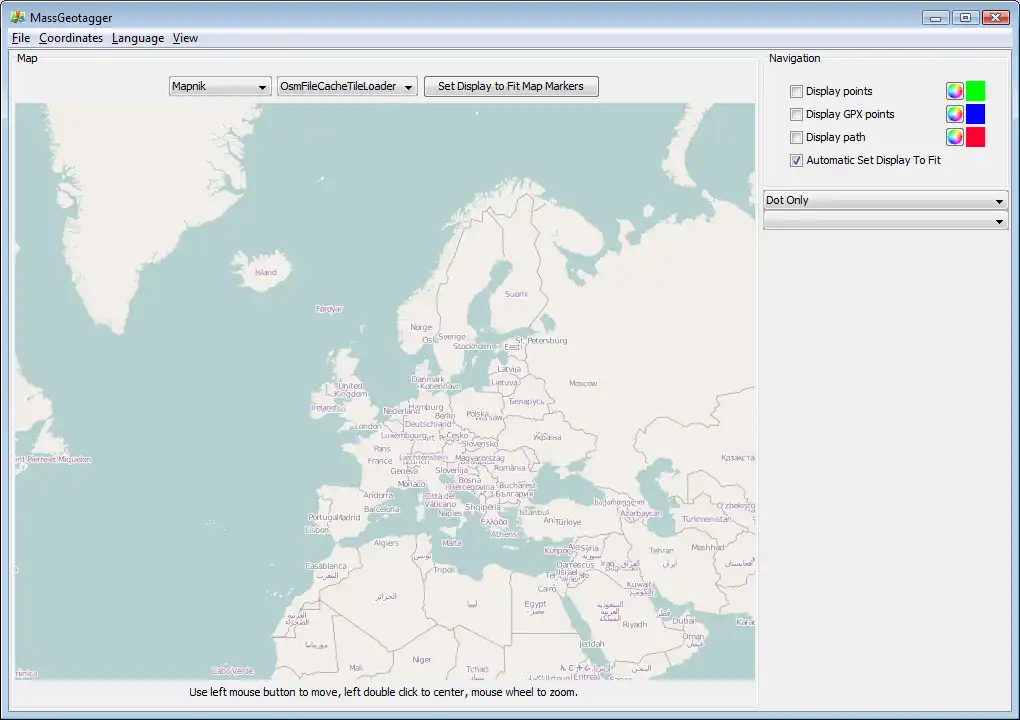Click the MassGeotagger app icon in title bar
The image size is (1020, 720).
point(17,17)
